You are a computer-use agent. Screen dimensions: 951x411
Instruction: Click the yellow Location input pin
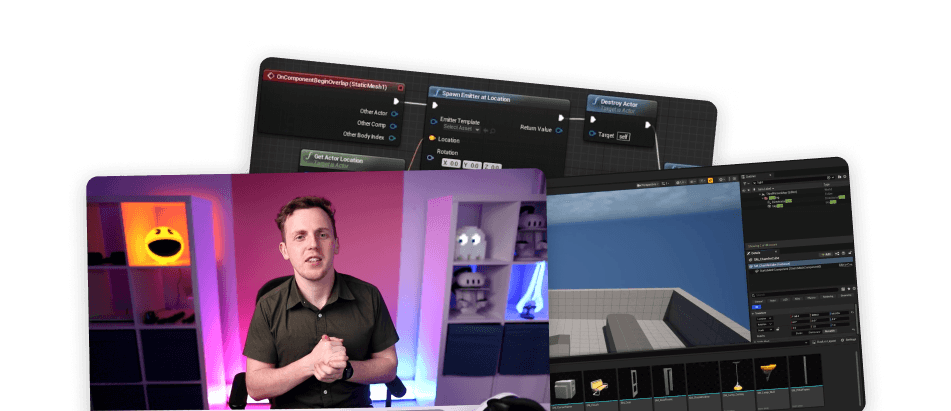[x=432, y=138]
